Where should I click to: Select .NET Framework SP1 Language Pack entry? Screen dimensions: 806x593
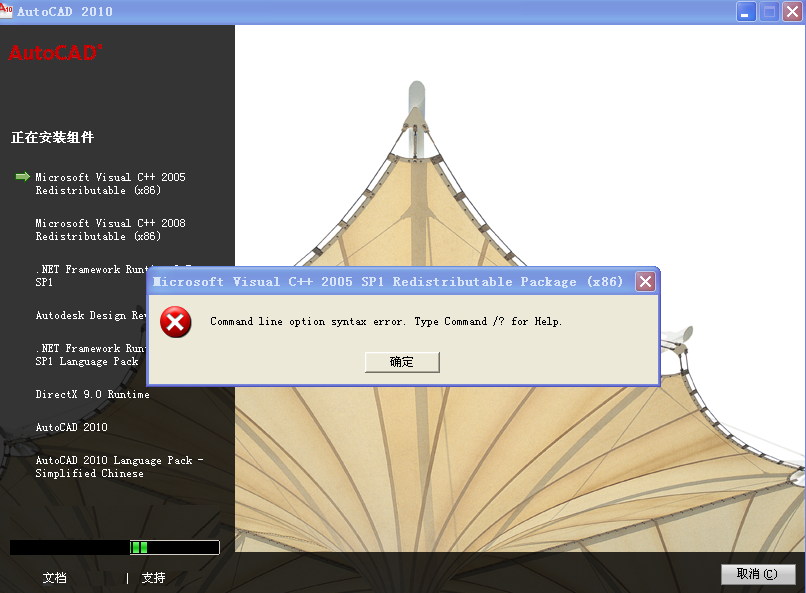point(91,355)
